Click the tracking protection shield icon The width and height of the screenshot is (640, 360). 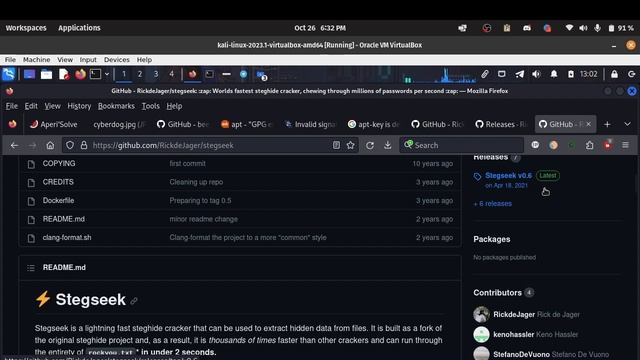pyautogui.click(x=70, y=145)
